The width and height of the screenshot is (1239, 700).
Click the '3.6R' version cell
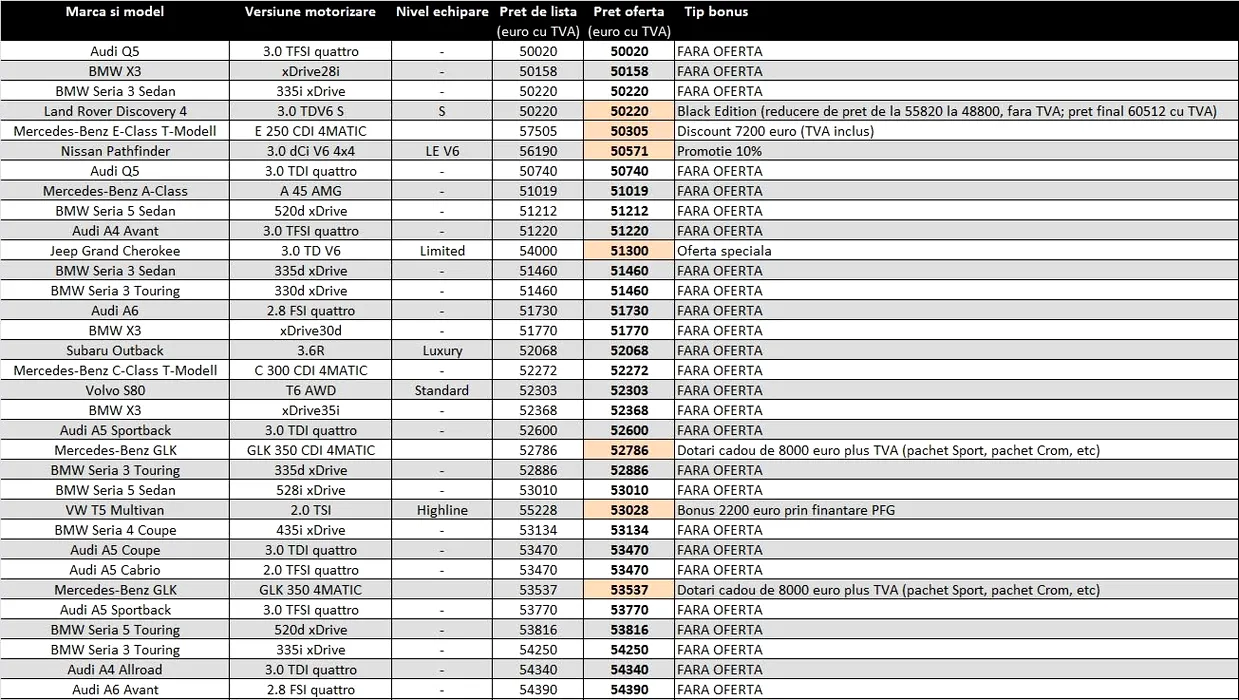pos(311,351)
